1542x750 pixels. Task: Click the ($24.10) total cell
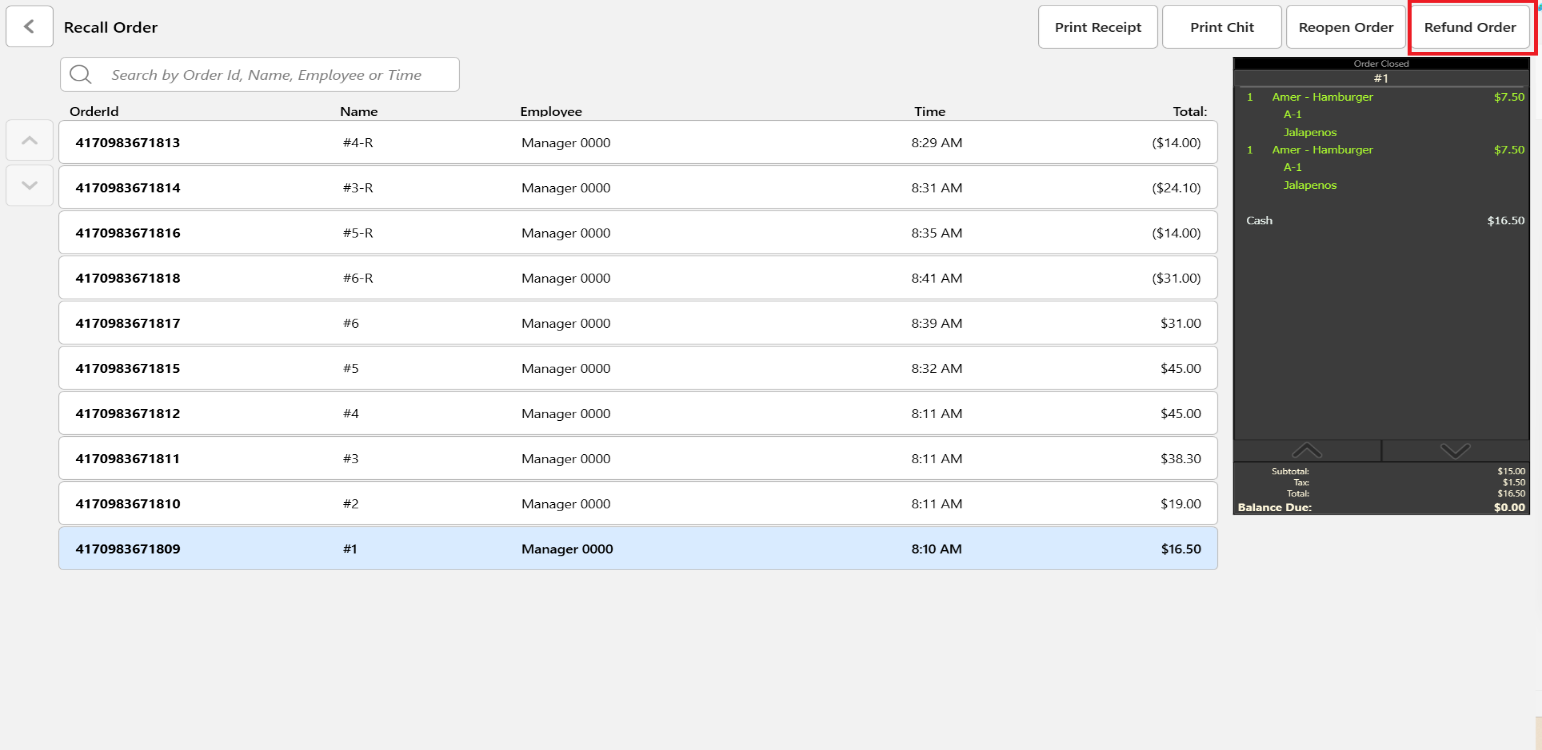(1176, 188)
